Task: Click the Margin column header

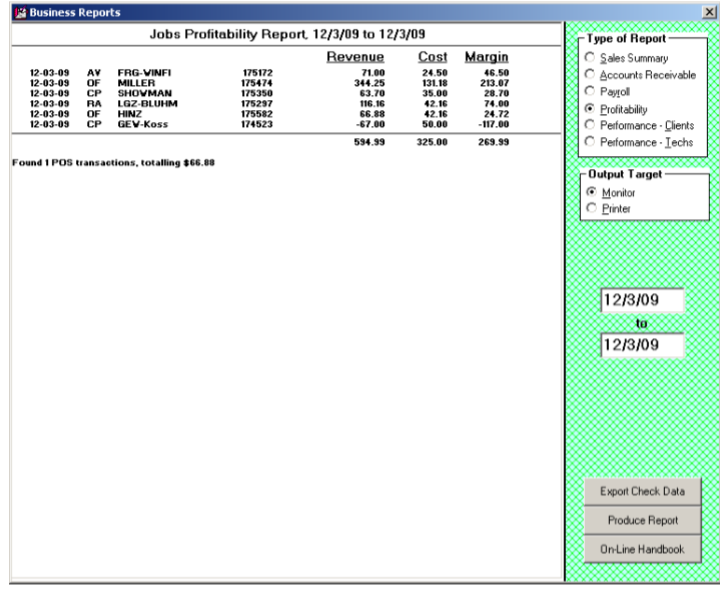Action: tap(486, 57)
